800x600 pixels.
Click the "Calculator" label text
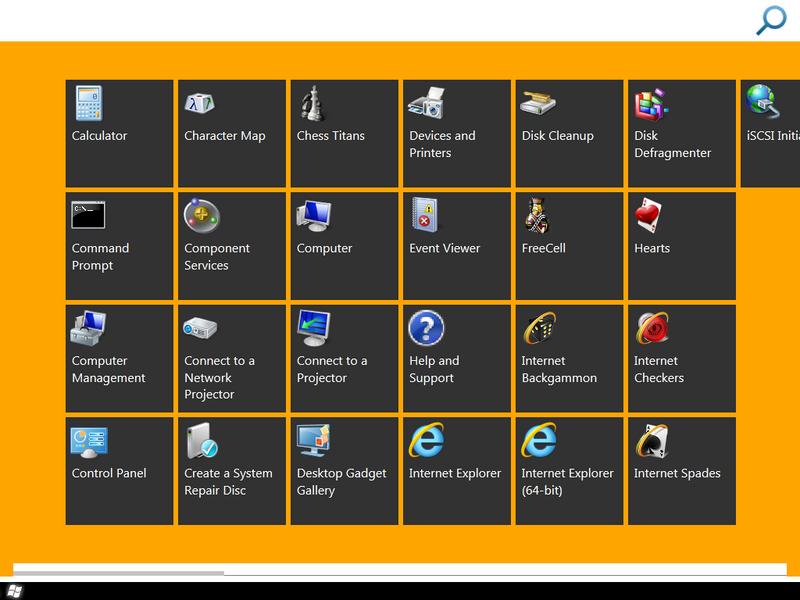coord(99,136)
